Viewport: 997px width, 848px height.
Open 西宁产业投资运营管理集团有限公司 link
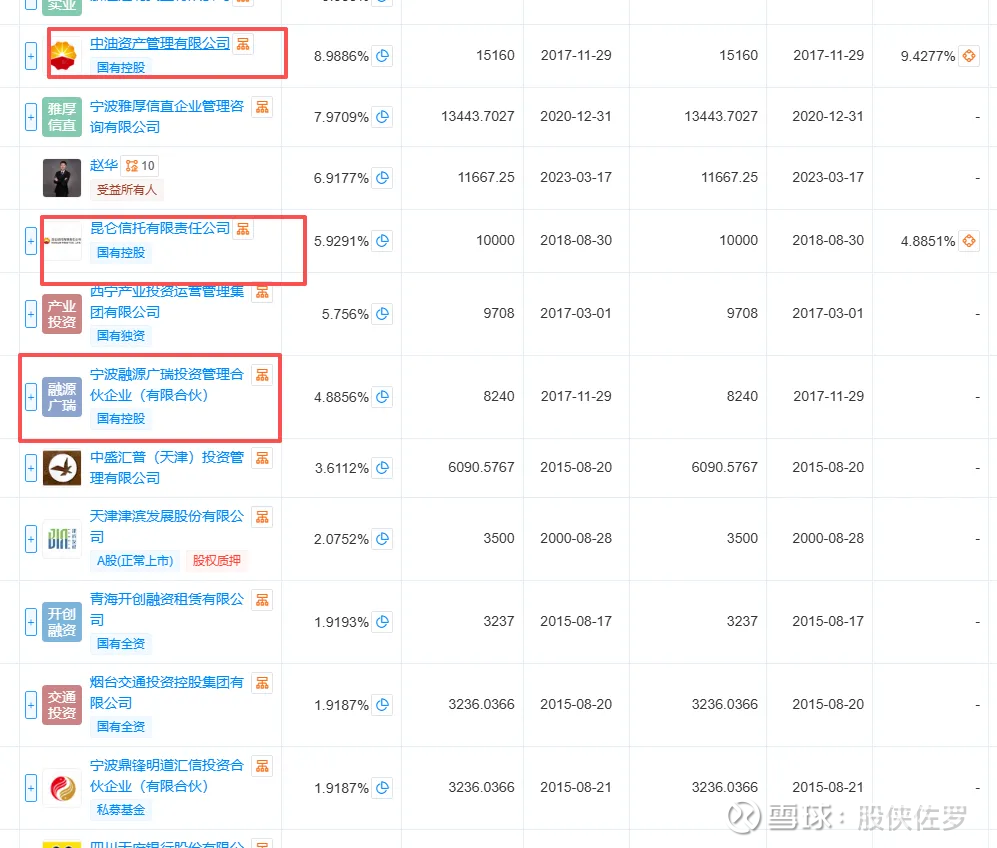point(167,302)
